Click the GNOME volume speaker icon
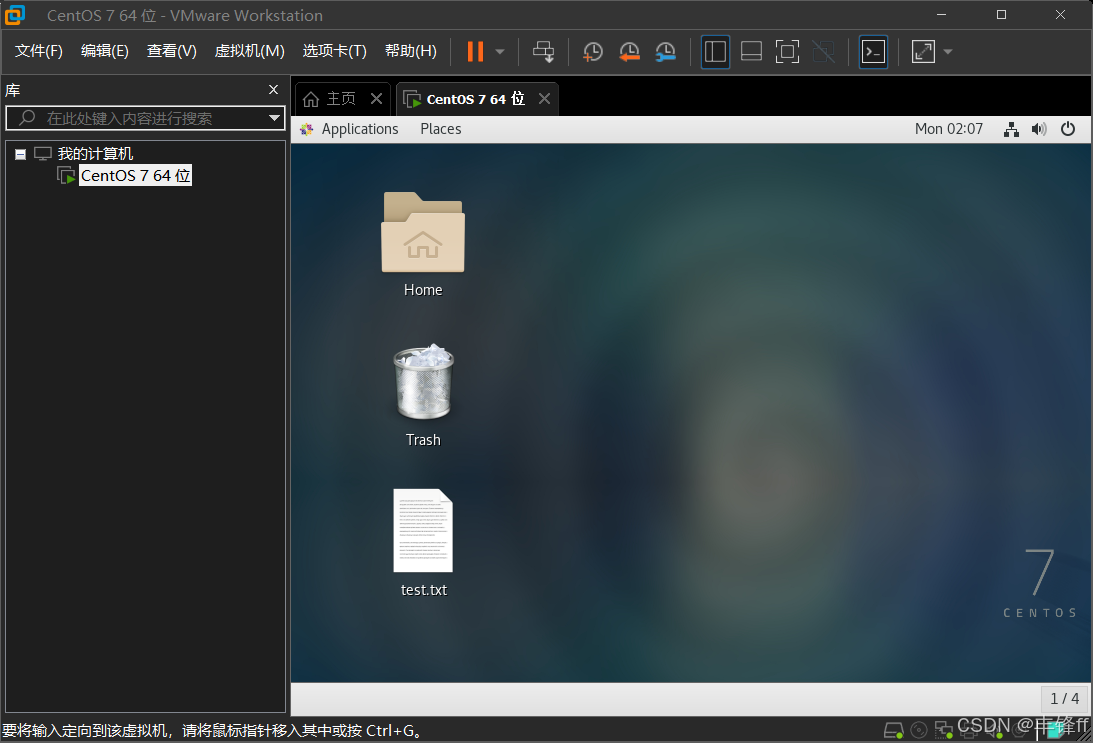Image resolution: width=1093 pixels, height=743 pixels. 1039,129
